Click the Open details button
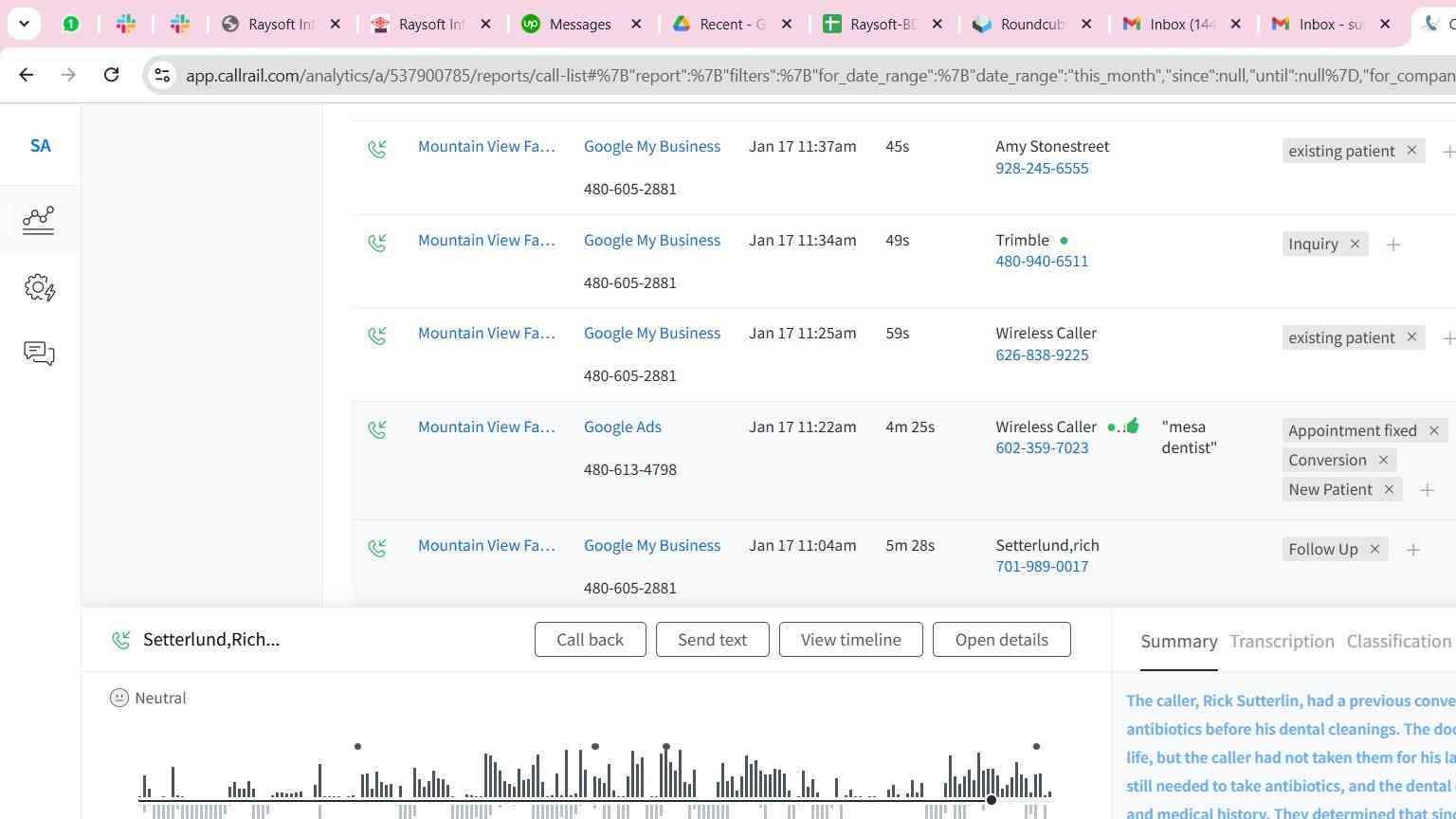The width and height of the screenshot is (1456, 819). point(1001,640)
